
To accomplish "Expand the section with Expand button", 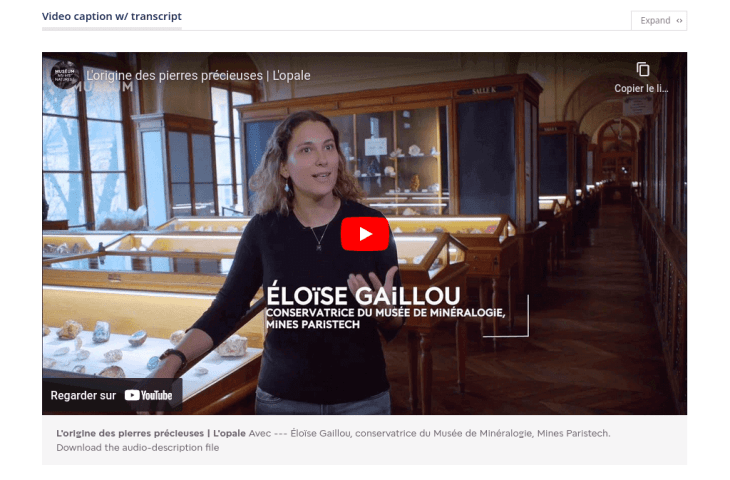I will tap(659, 20).
